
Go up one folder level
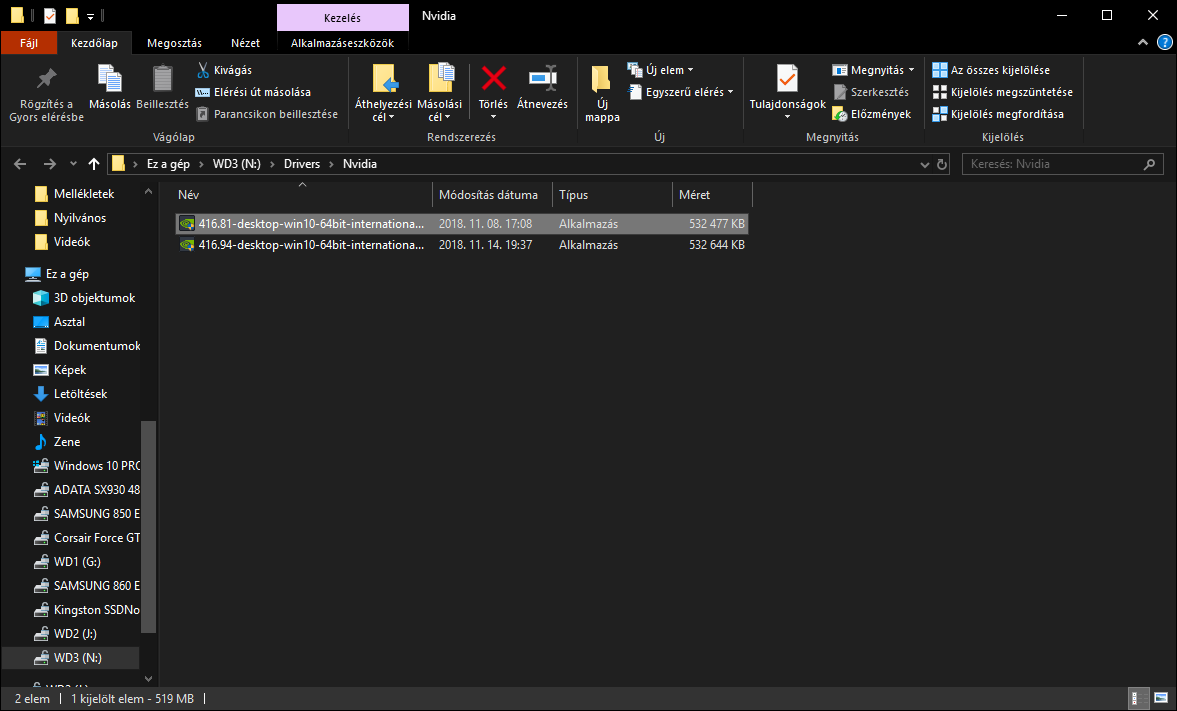click(x=94, y=164)
